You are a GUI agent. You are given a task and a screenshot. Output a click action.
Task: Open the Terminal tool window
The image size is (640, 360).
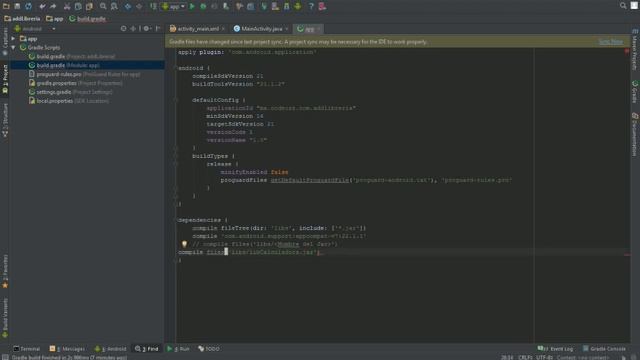27,349
